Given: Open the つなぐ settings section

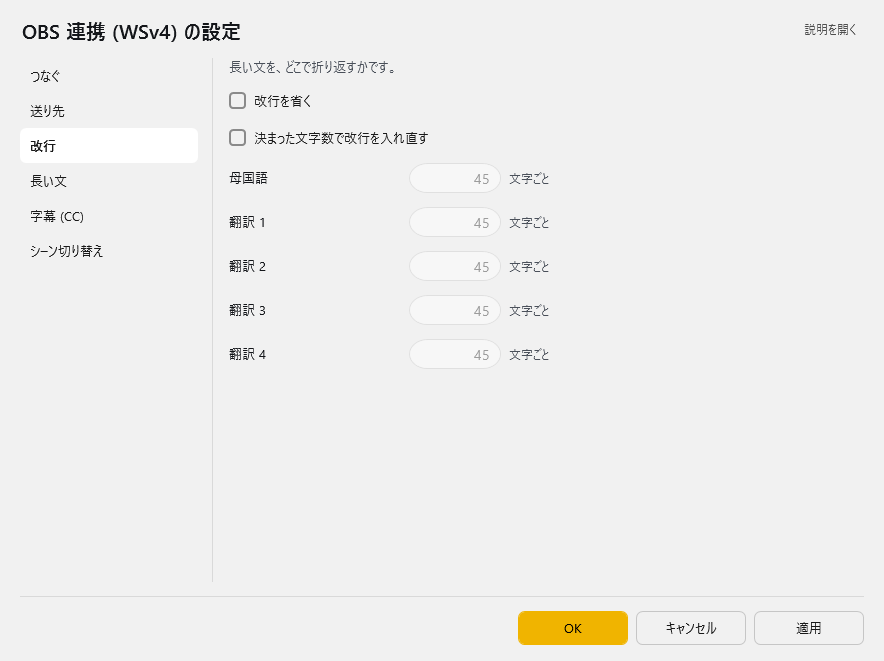Looking at the screenshot, I should point(109,76).
